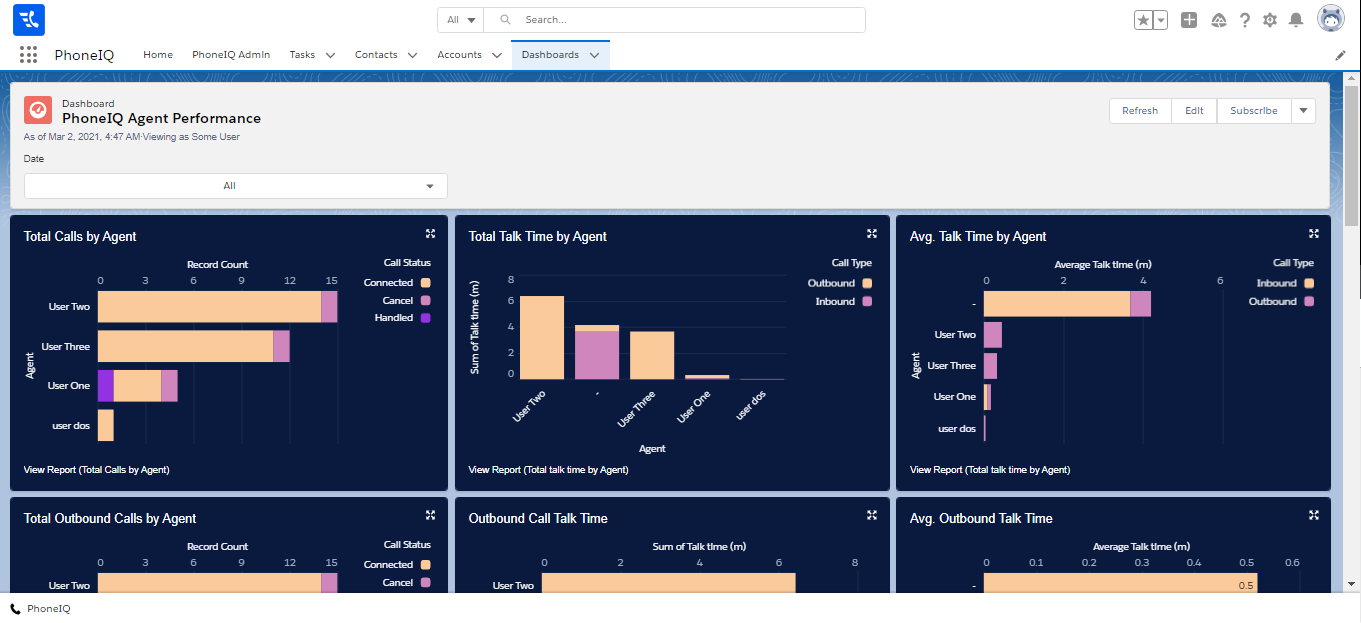Viewport: 1361px width, 623px height.
Task: Open View Report for Total Calls by Agent
Action: [96, 470]
